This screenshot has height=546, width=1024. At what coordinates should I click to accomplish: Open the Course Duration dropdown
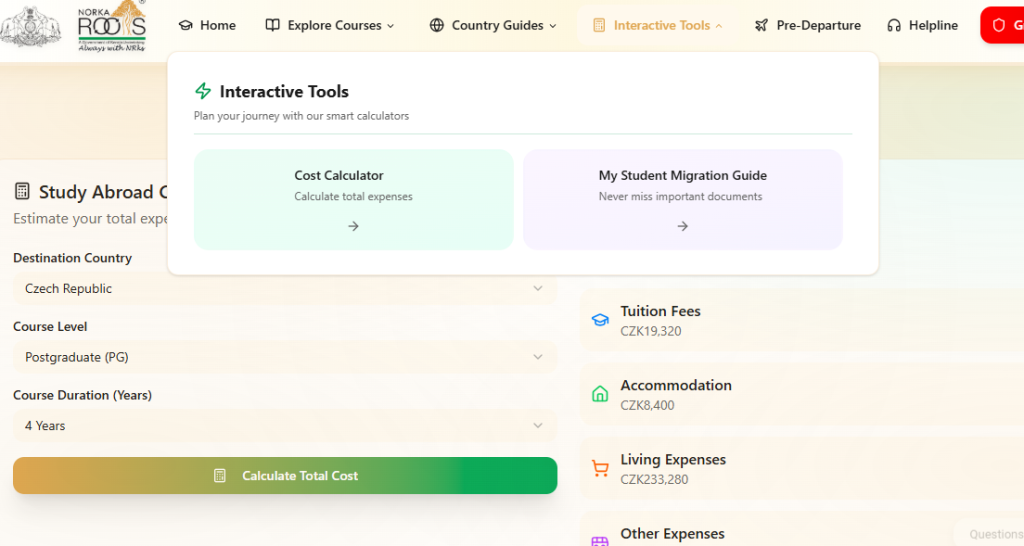285,426
